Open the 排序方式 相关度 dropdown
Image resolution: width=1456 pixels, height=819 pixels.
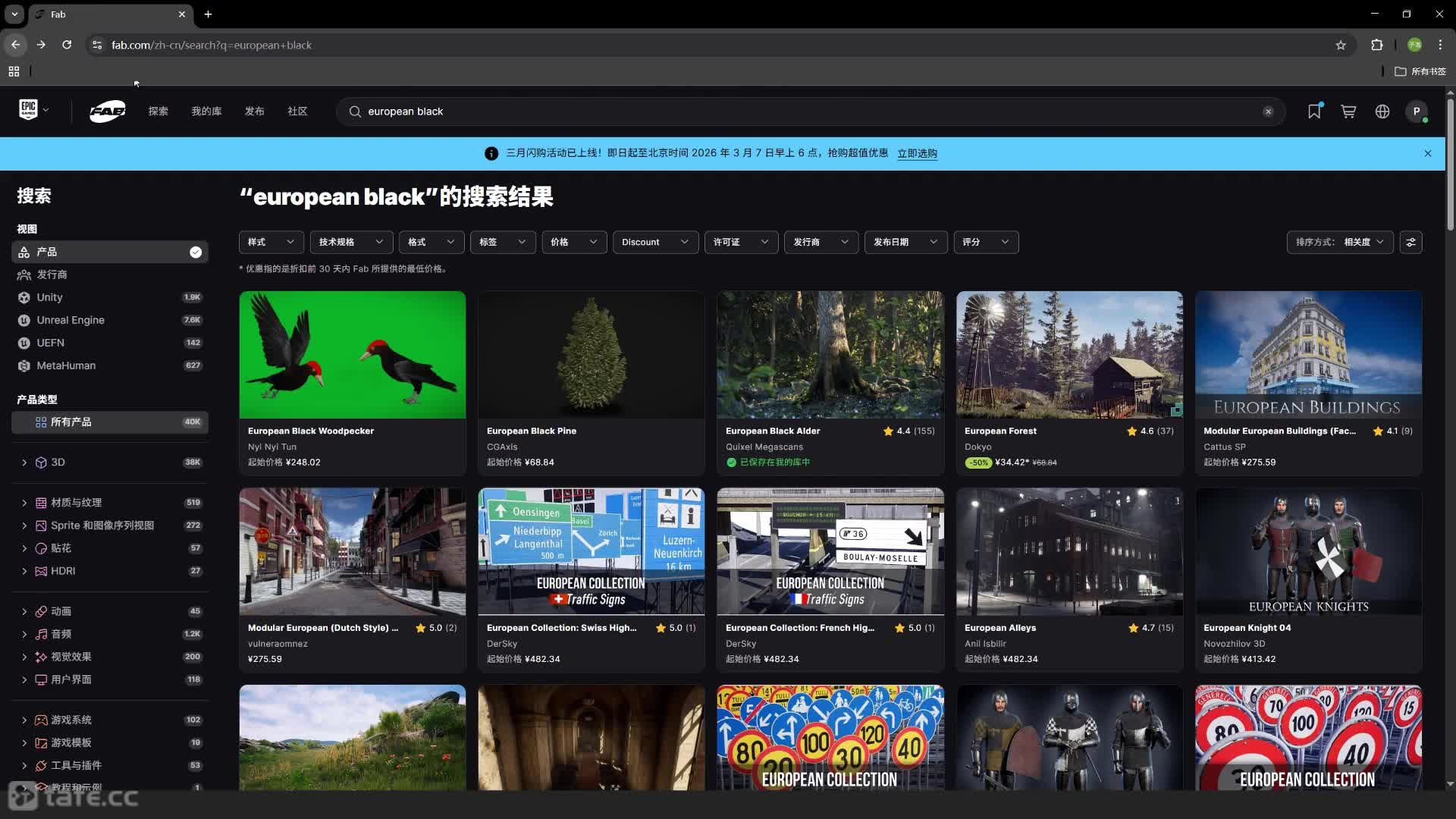tap(1339, 242)
